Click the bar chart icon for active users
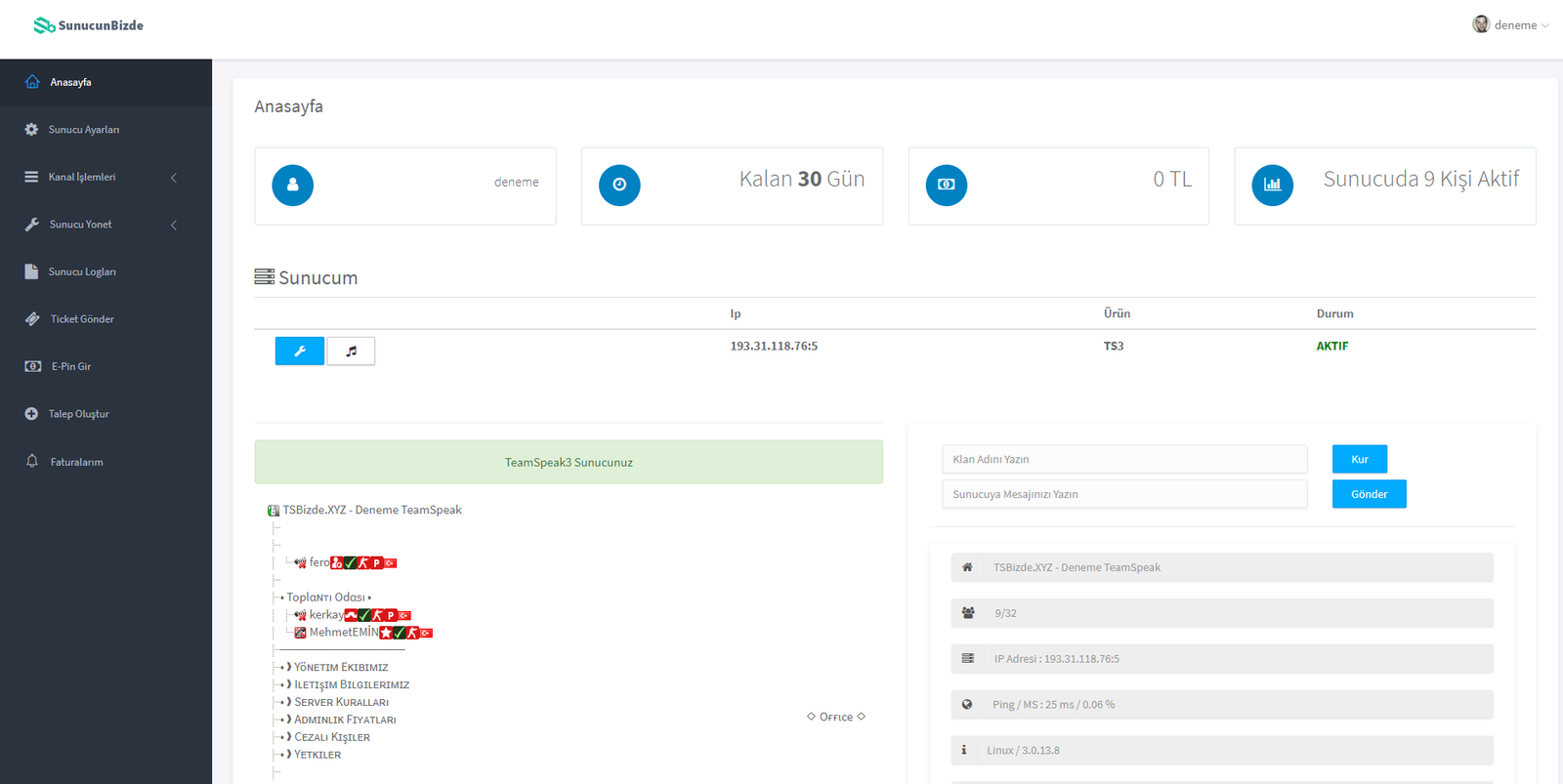Viewport: 1563px width, 784px height. tap(1272, 186)
